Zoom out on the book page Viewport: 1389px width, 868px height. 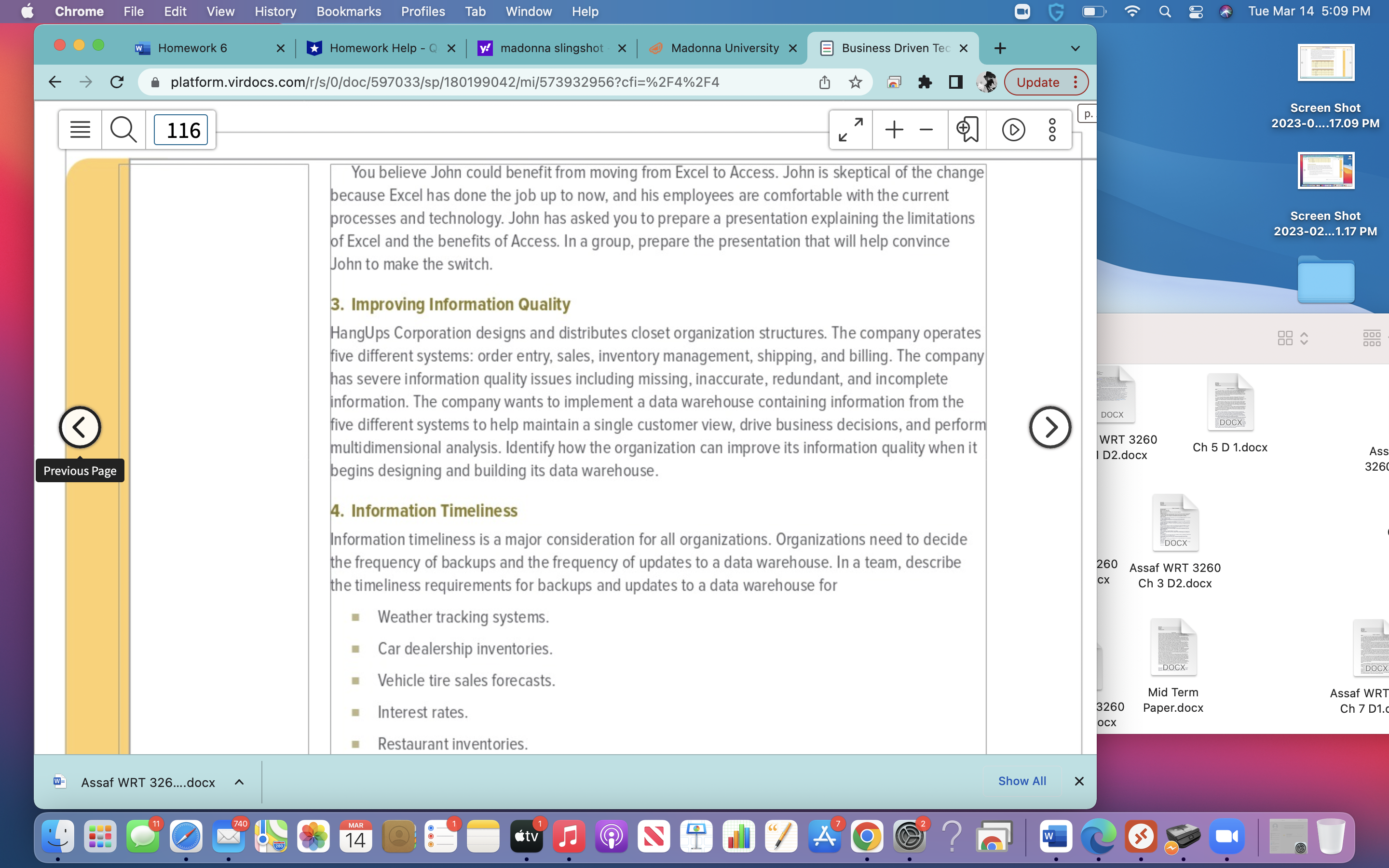click(926, 129)
